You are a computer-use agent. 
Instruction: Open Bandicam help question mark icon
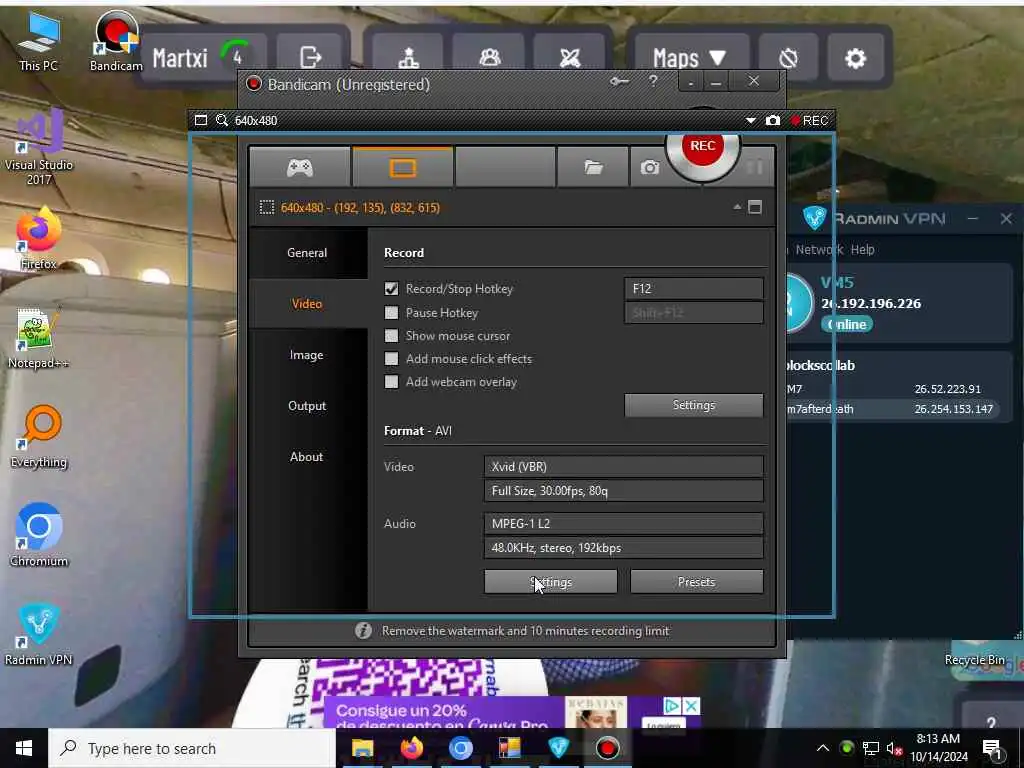[653, 81]
